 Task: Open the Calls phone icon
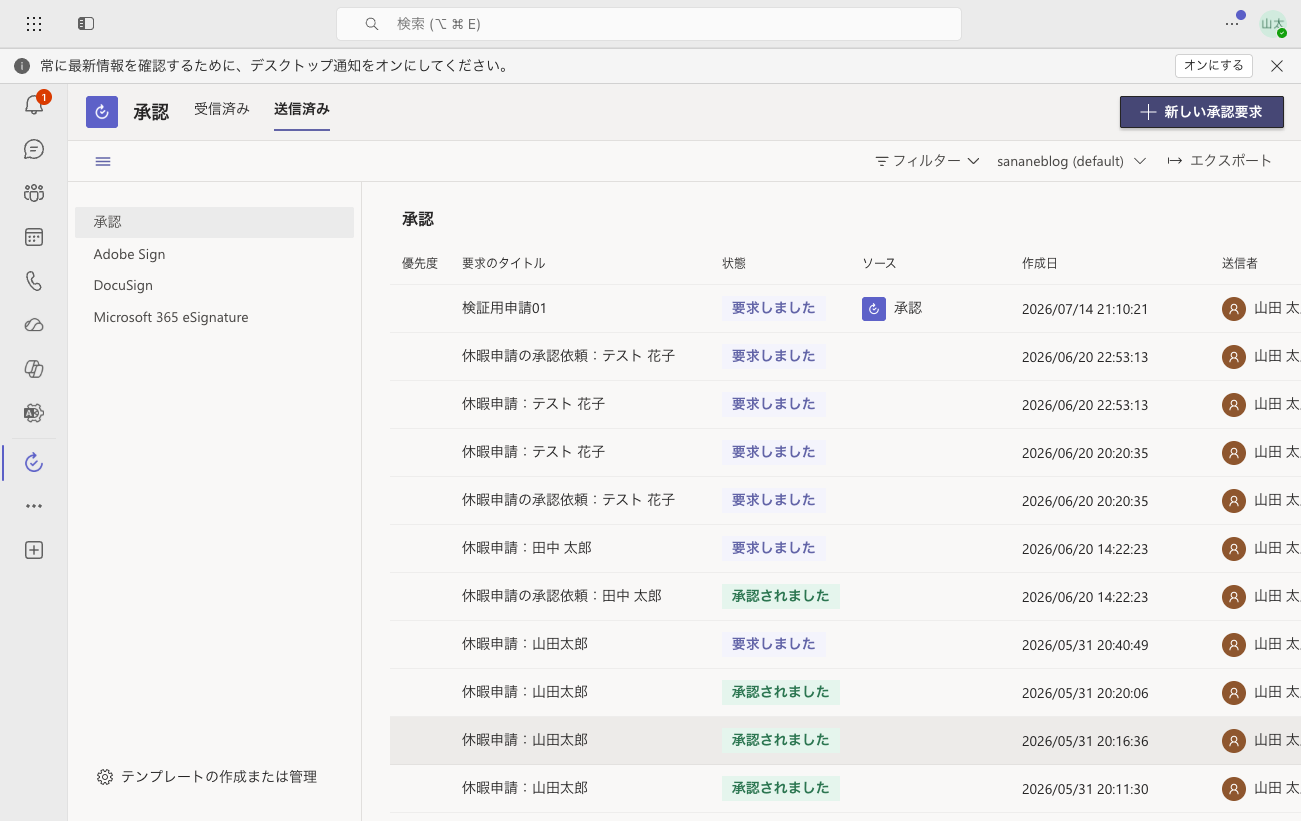point(34,281)
